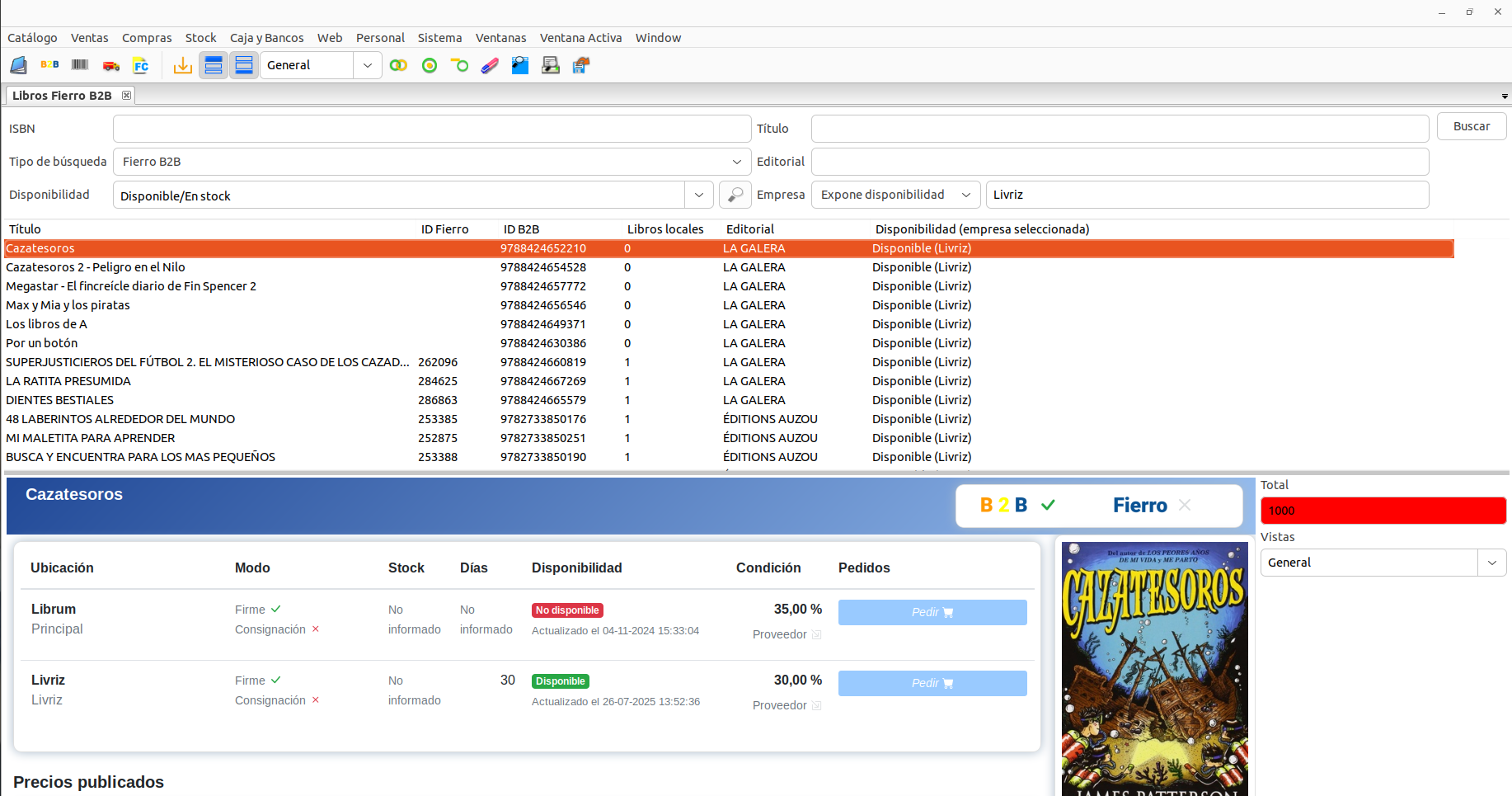Image resolution: width=1512 pixels, height=796 pixels.
Task: Toggle the upper panel layout button
Action: [214, 65]
